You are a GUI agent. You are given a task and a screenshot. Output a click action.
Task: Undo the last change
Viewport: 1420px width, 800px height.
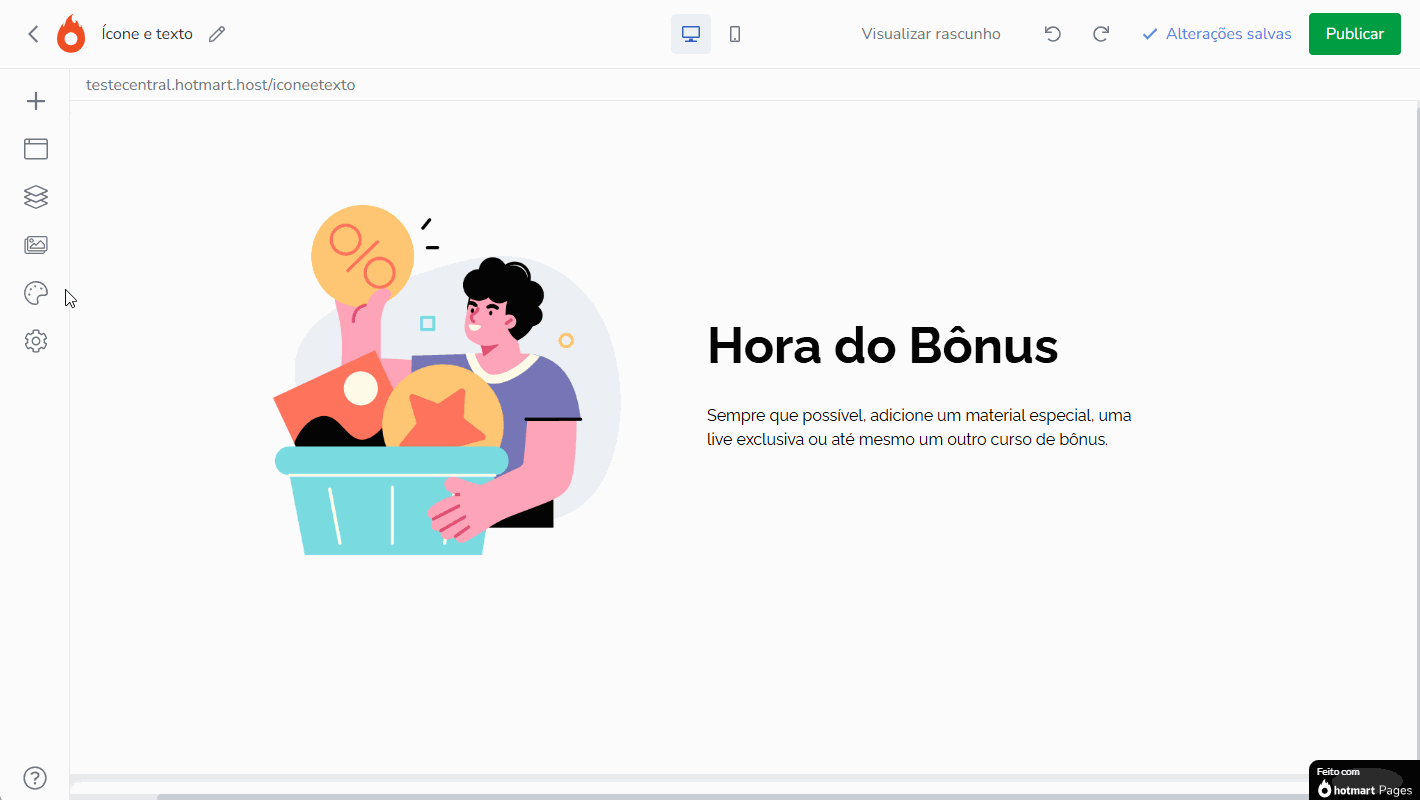[1052, 33]
